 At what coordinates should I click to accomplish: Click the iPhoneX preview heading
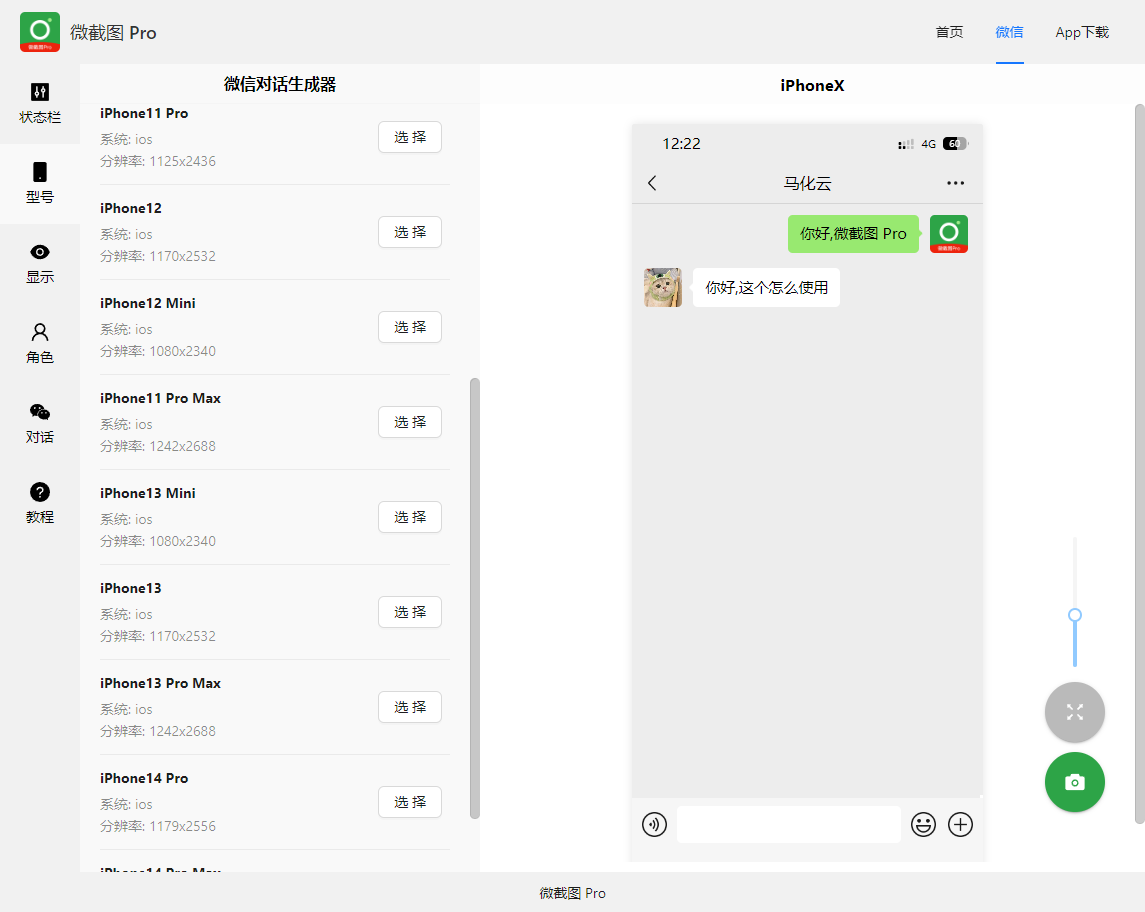click(812, 85)
